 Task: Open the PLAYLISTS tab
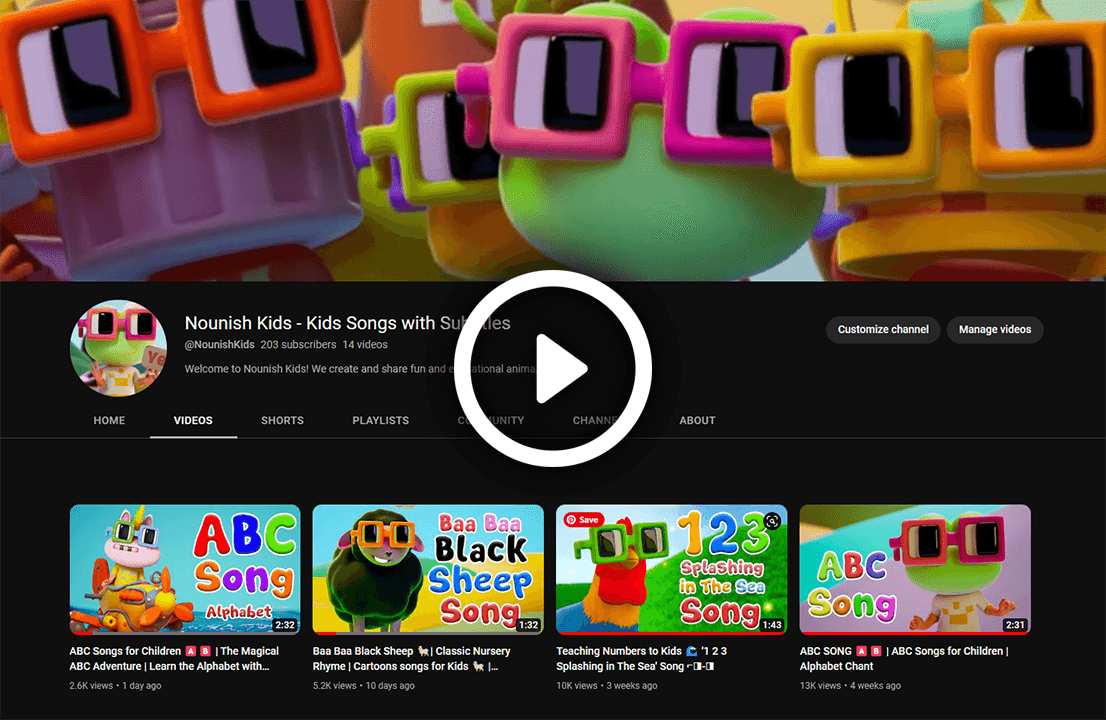point(380,421)
